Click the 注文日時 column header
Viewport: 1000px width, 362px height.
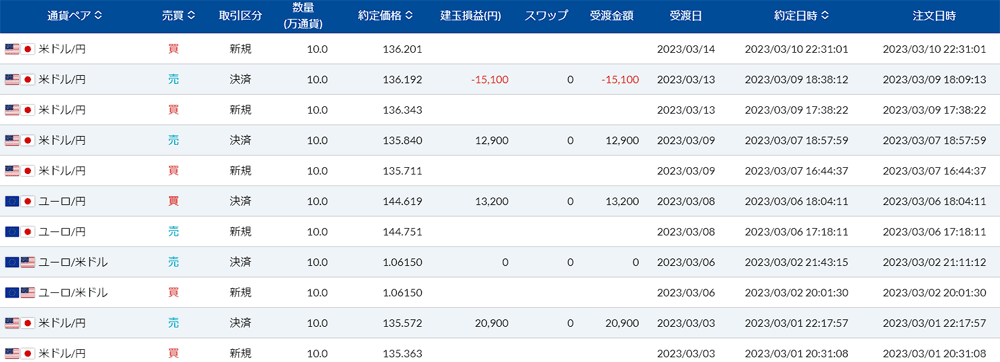pyautogui.click(x=934, y=17)
